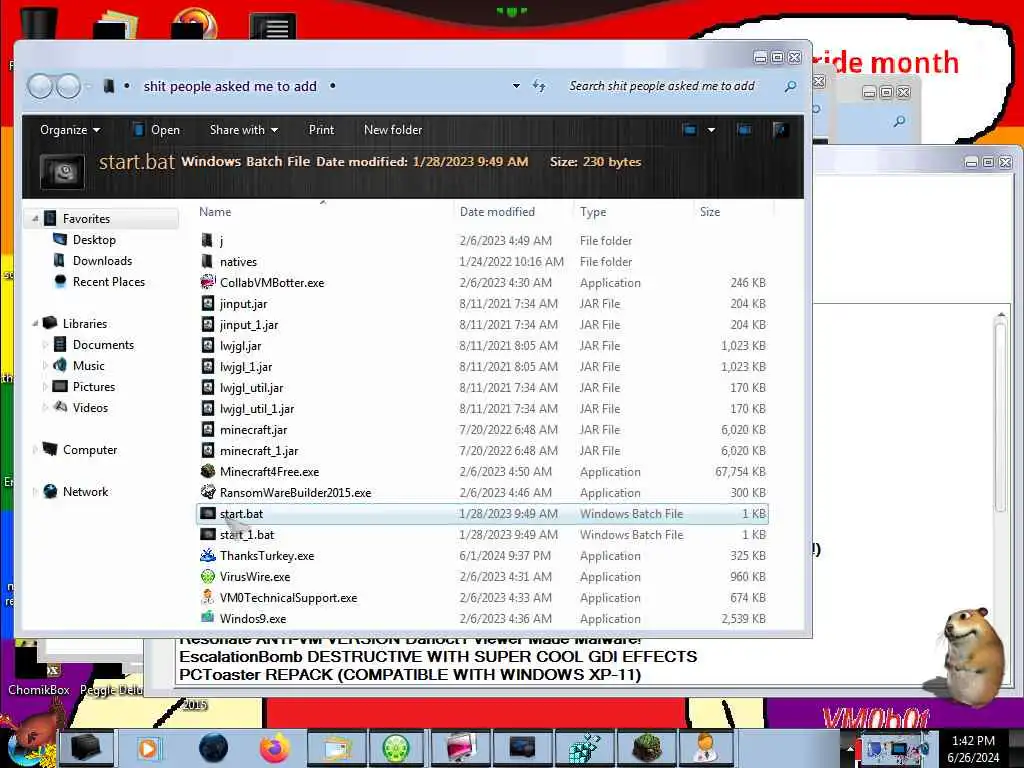The height and width of the screenshot is (768, 1024).
Task: Click the Minecraft4Free.exe icon
Action: 208,471
